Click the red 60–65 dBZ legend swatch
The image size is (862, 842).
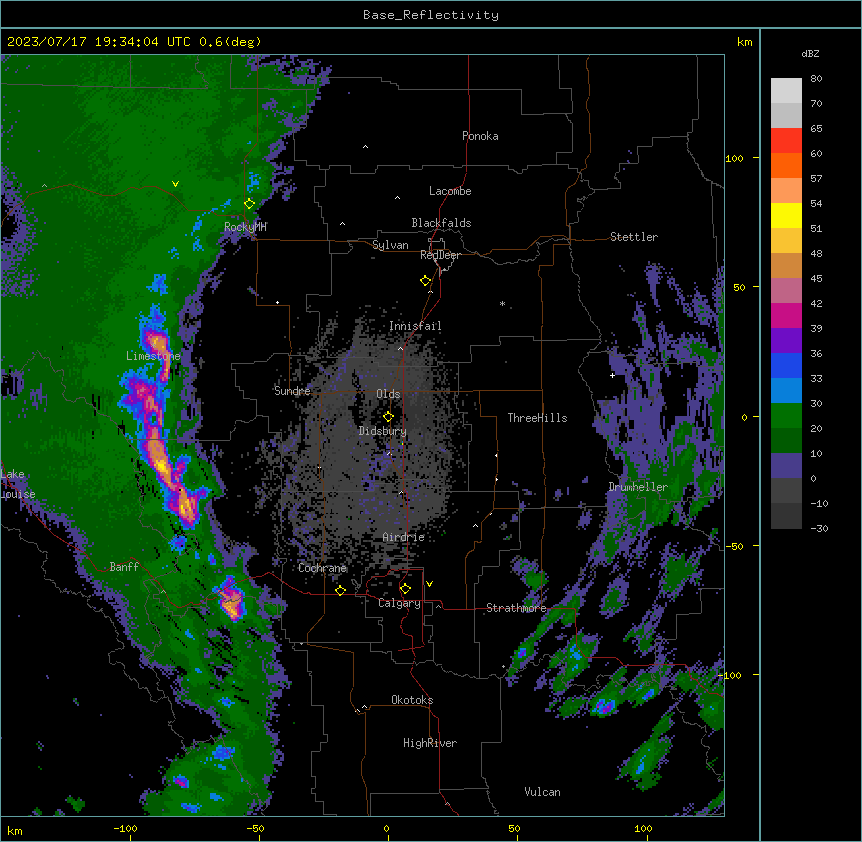tap(786, 141)
